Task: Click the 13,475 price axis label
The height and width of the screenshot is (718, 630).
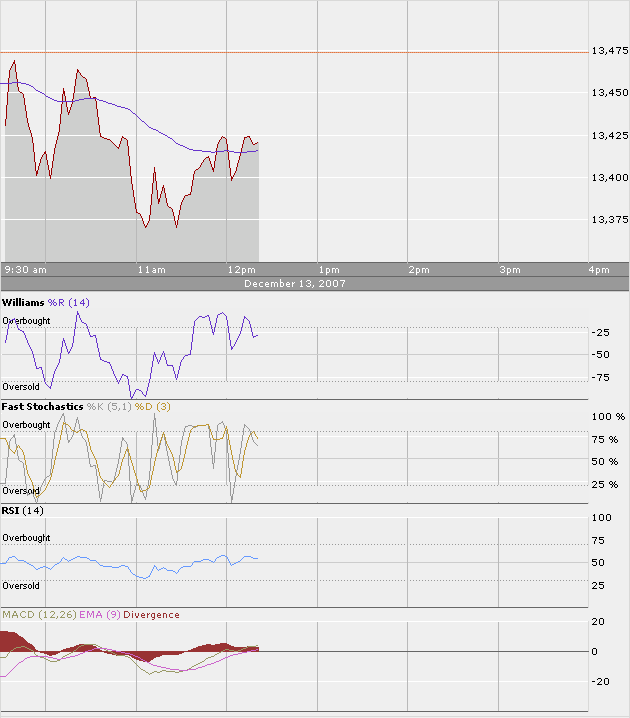Action: point(610,51)
